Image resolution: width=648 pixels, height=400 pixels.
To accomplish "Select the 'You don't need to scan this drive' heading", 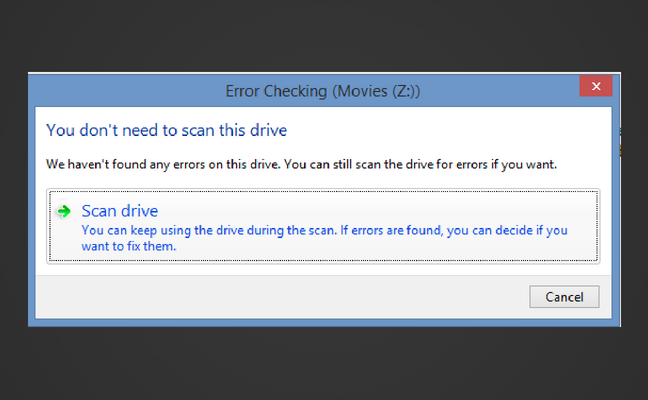I will 166,130.
